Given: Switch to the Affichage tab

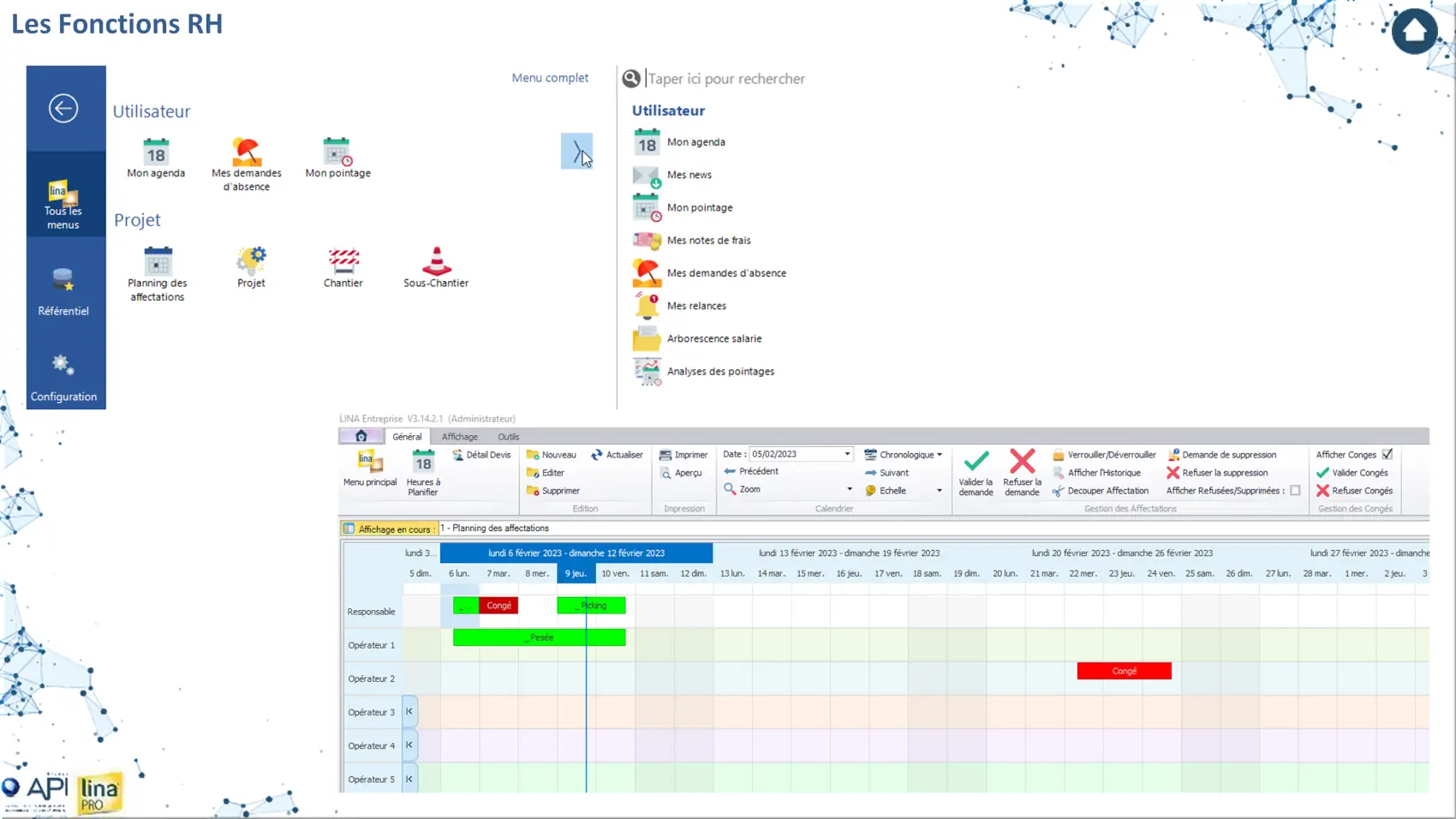Looking at the screenshot, I should tap(460, 437).
